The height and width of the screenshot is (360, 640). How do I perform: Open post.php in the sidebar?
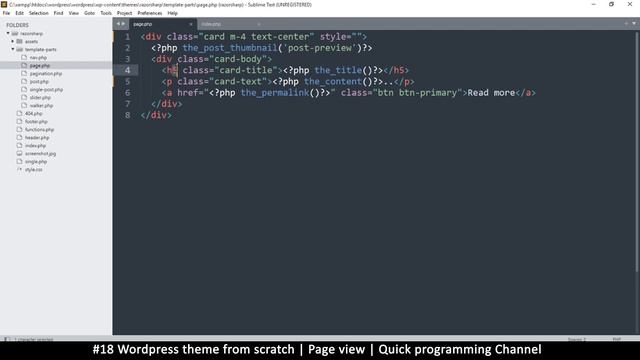point(39,82)
